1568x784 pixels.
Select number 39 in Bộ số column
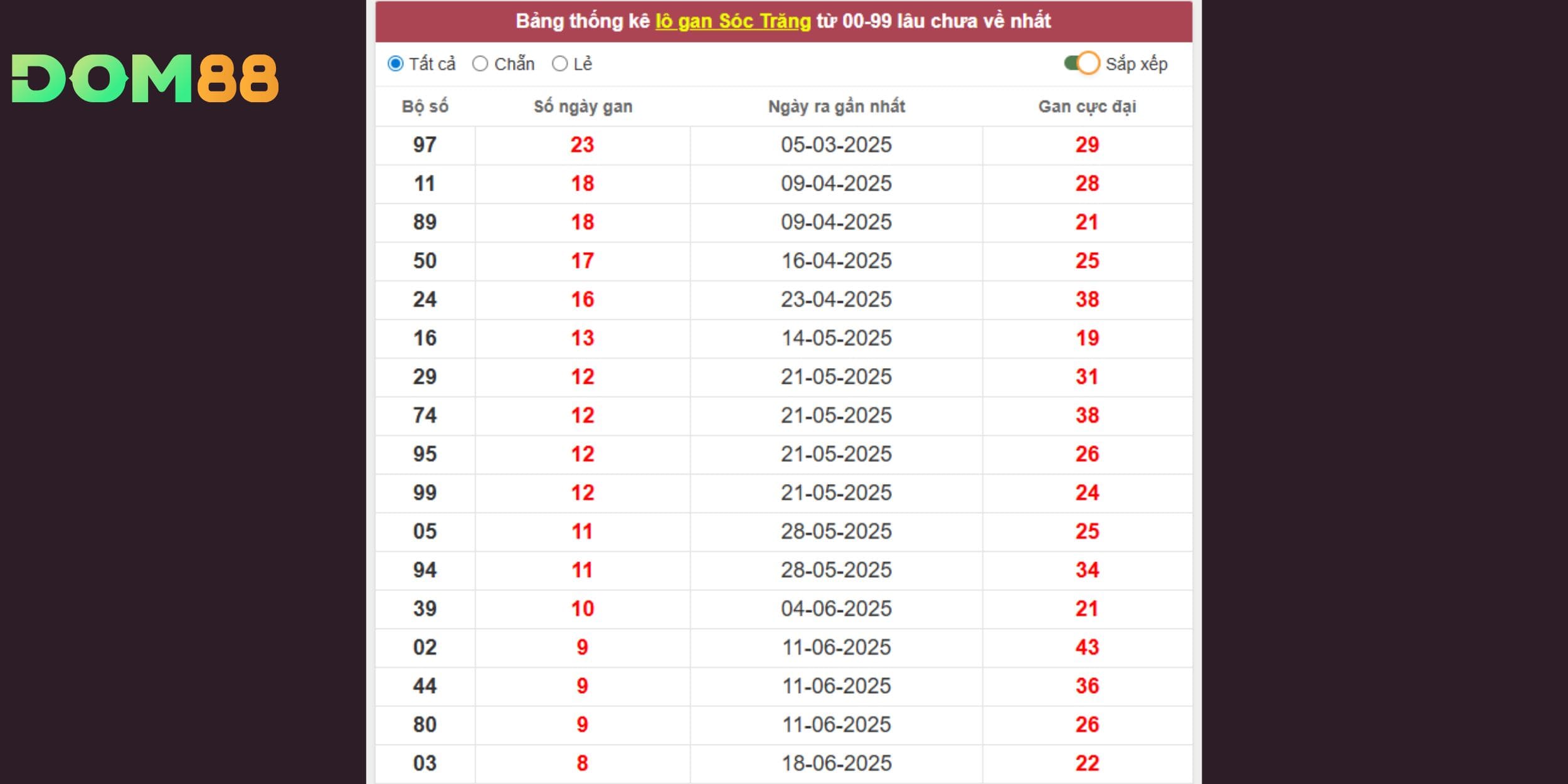tap(425, 608)
